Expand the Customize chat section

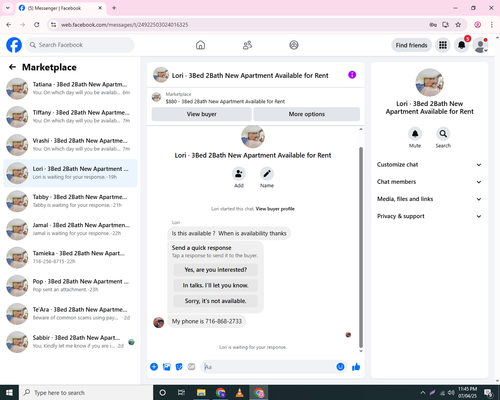click(x=429, y=165)
